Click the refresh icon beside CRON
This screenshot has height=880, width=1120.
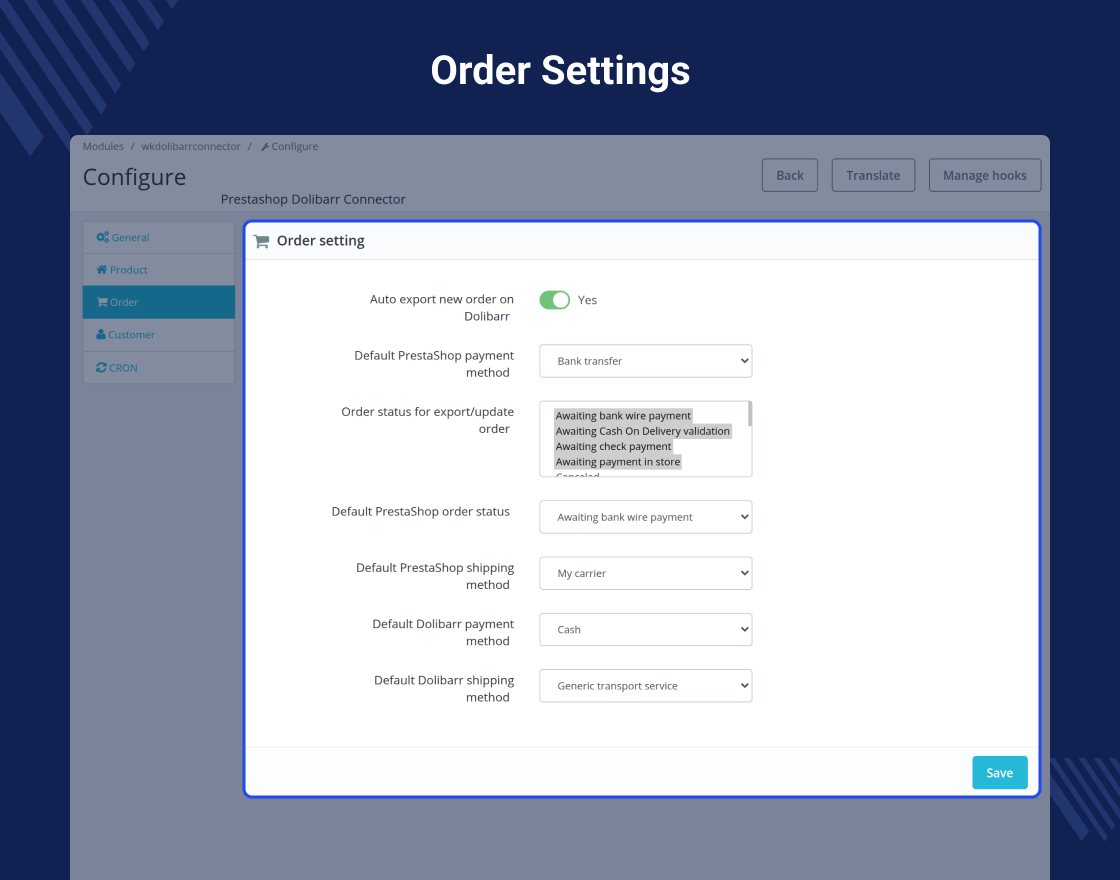coord(101,367)
